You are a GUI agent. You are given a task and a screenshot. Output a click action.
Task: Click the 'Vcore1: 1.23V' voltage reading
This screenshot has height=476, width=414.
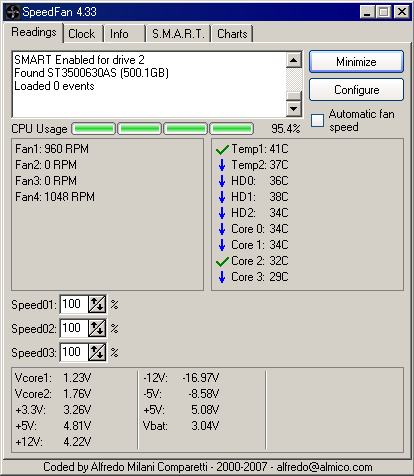coord(53,378)
